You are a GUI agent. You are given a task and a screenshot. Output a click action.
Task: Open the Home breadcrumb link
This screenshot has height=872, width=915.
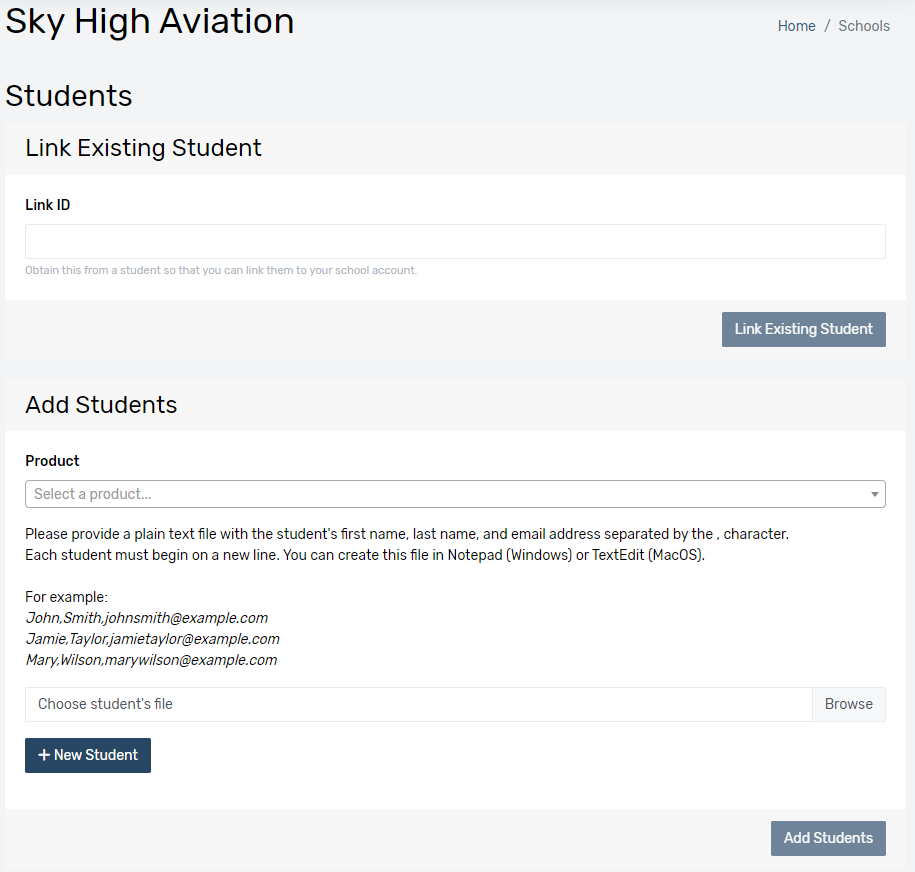(x=796, y=26)
